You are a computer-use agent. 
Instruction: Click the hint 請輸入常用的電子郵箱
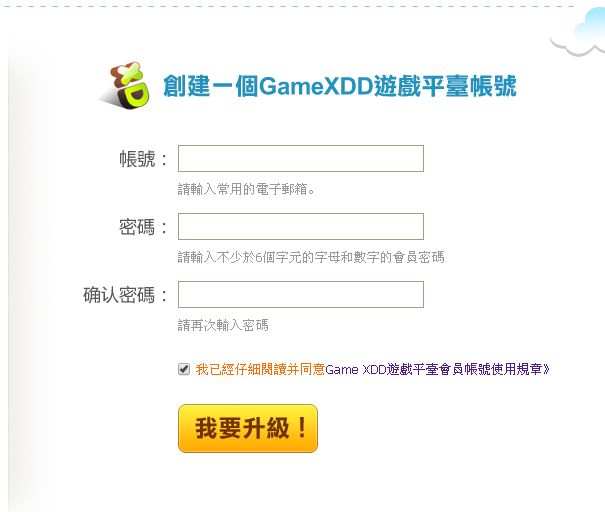(246, 189)
